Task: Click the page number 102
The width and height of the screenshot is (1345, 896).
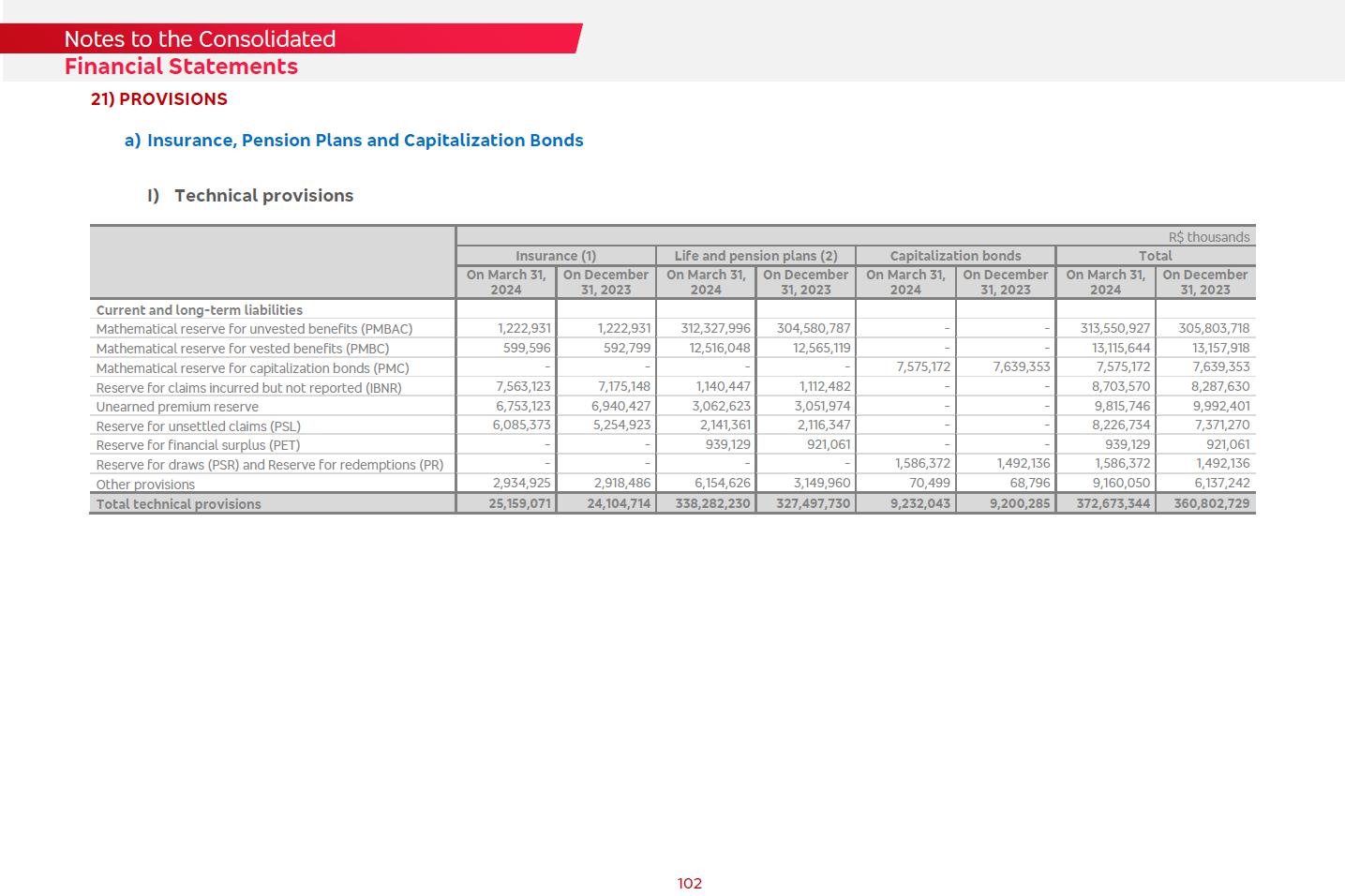Action: tap(690, 884)
